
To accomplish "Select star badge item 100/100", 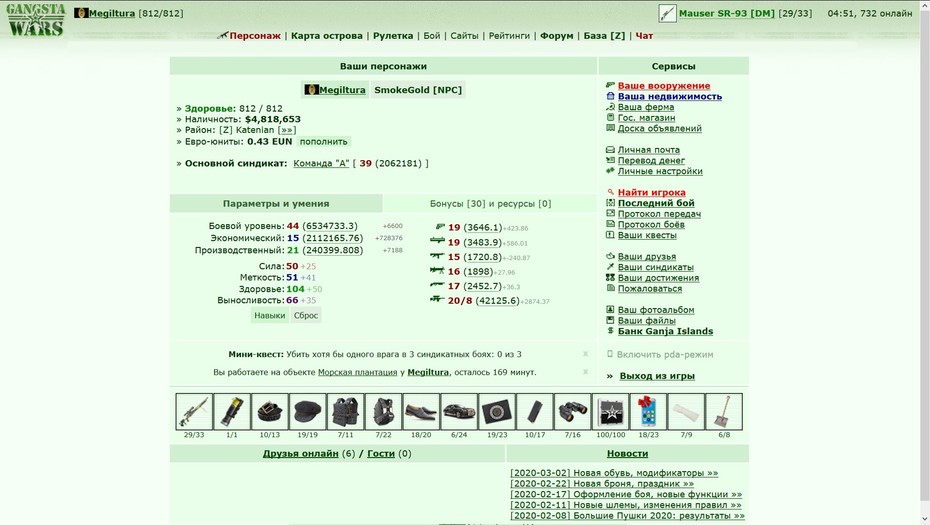I will (x=611, y=411).
